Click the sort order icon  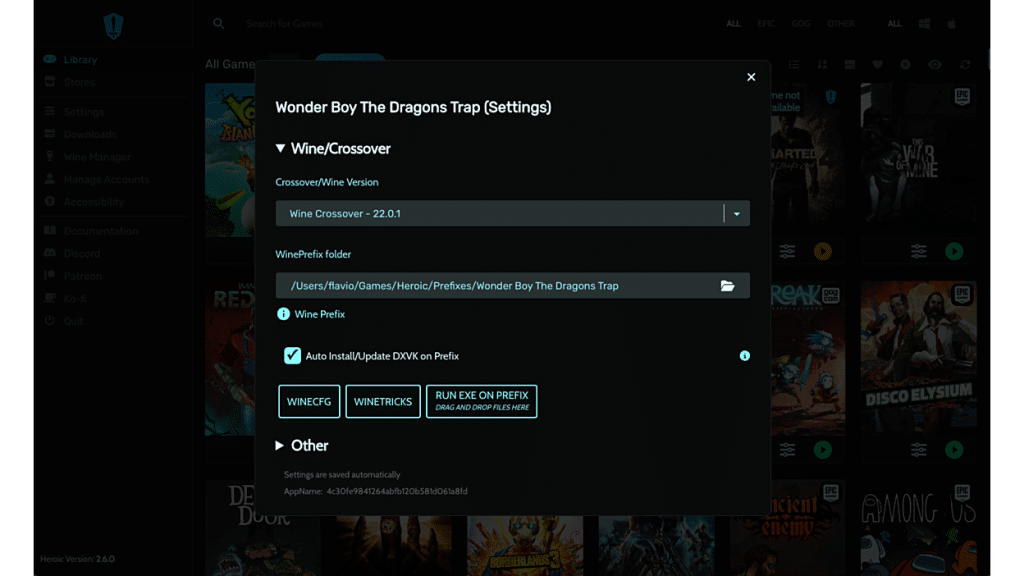pos(822,64)
